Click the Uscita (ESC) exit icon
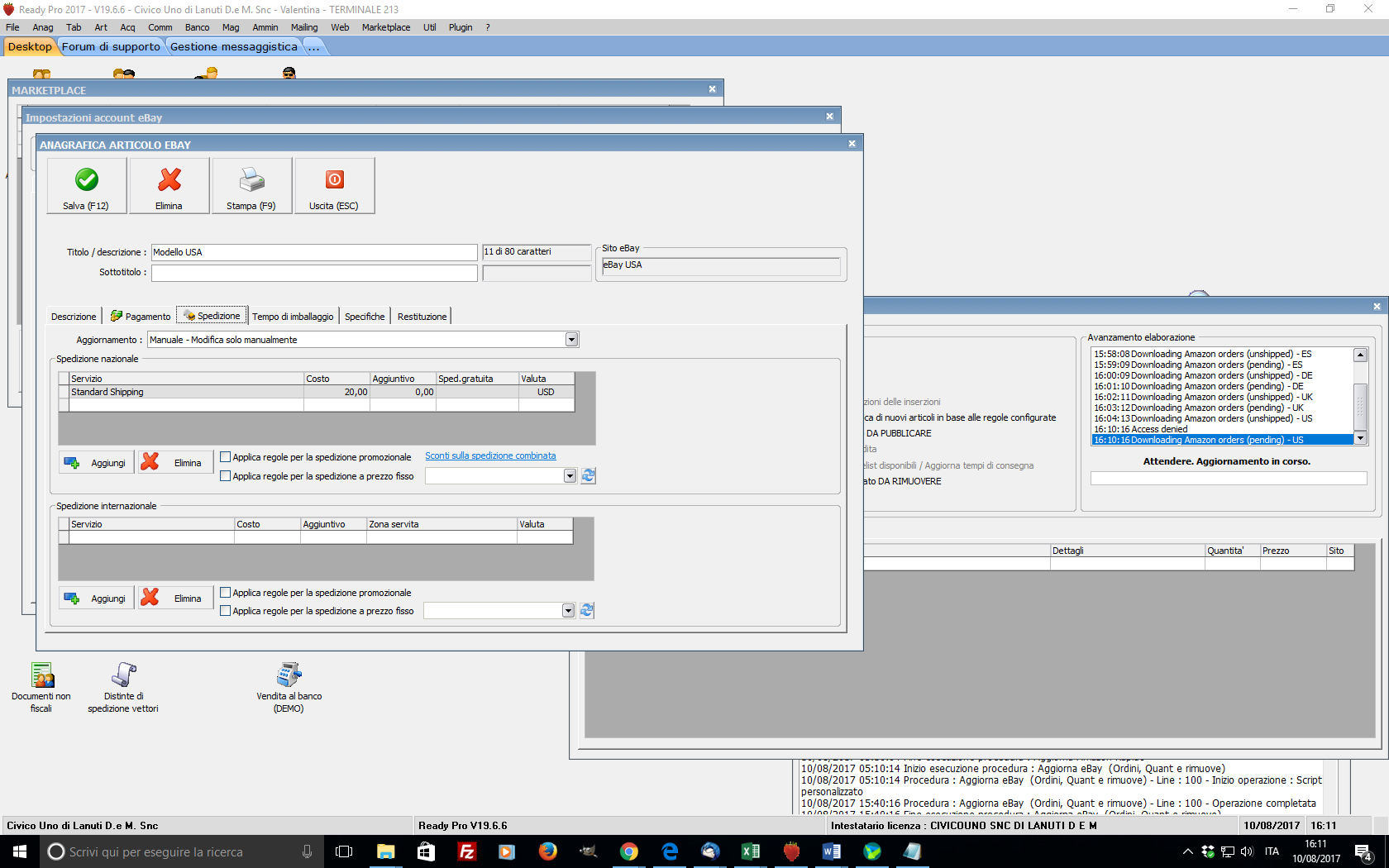Image resolution: width=1389 pixels, height=868 pixels. pyautogui.click(x=334, y=179)
